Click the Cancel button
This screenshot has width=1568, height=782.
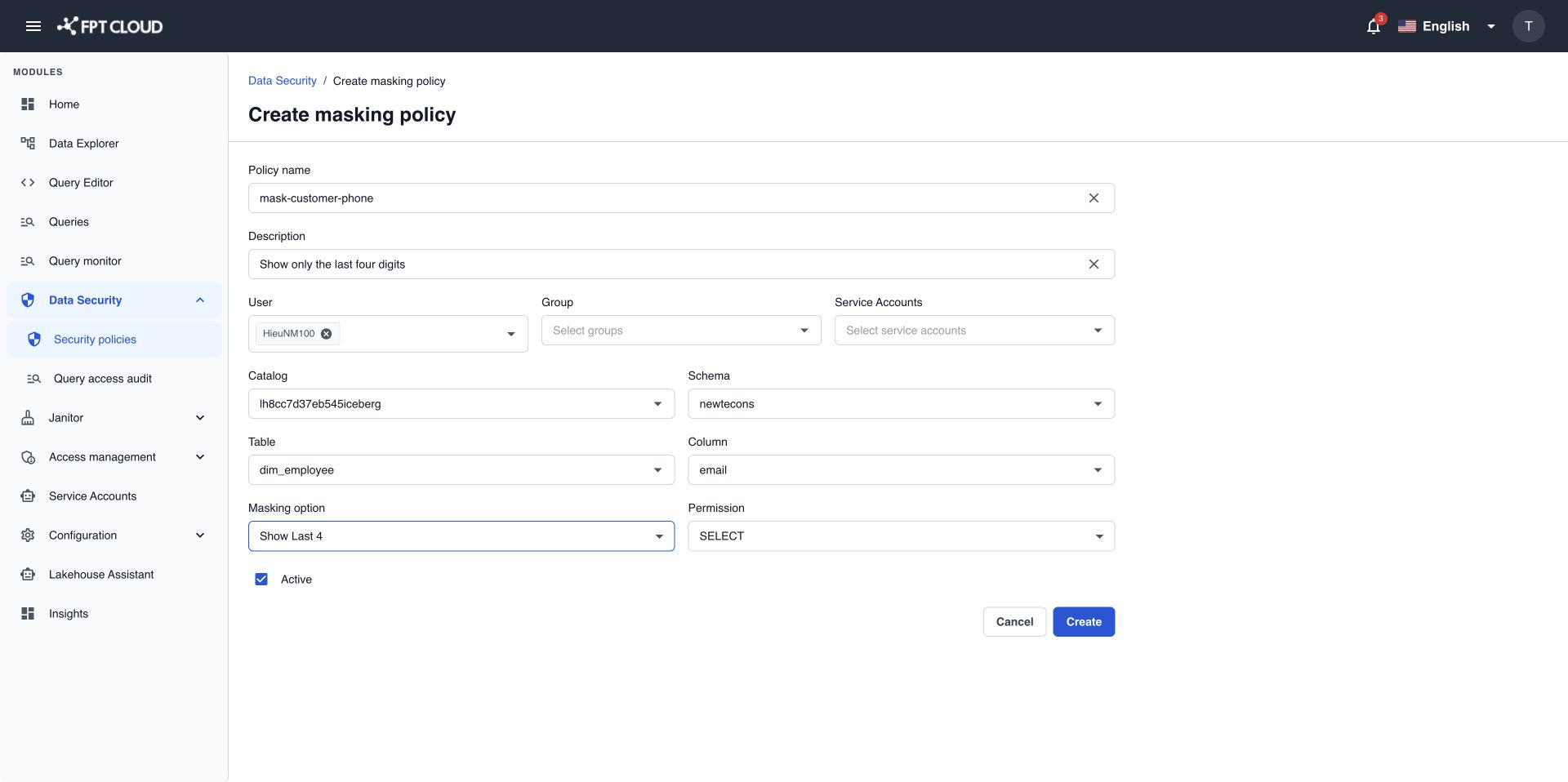(1014, 622)
